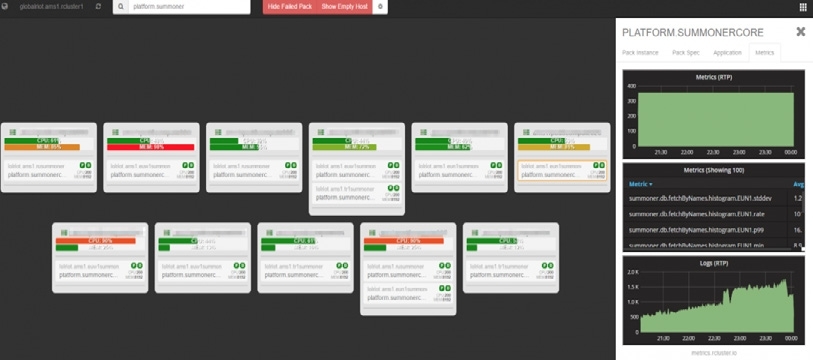This screenshot has width=813, height=360.
Task: Switch to the Pack Instance tab
Action: (640, 53)
